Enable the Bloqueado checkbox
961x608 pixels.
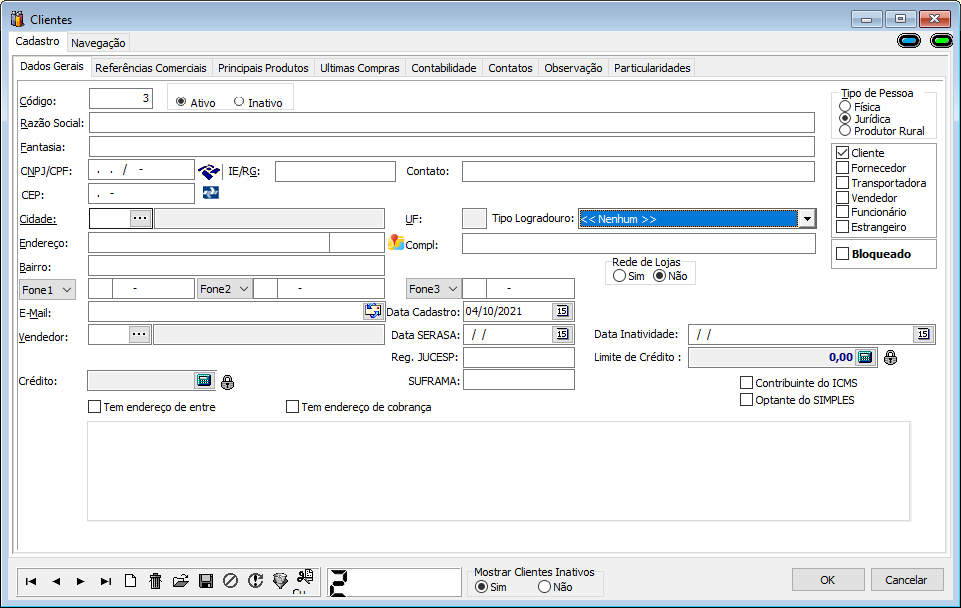[x=843, y=254]
